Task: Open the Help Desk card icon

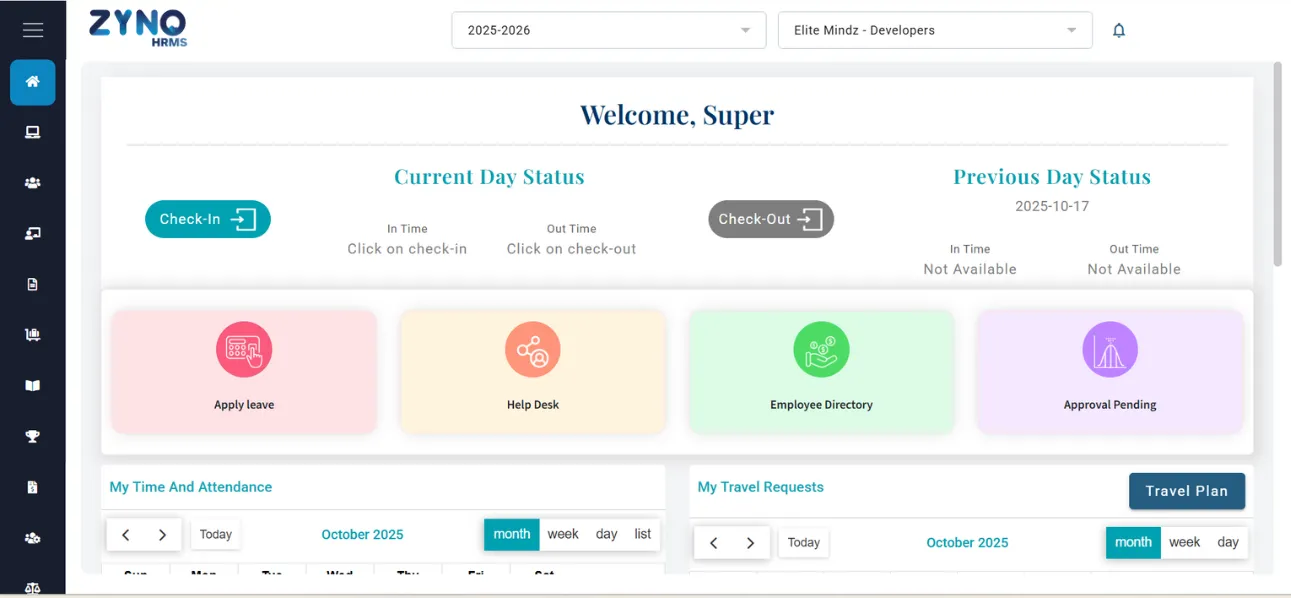Action: 532,349
